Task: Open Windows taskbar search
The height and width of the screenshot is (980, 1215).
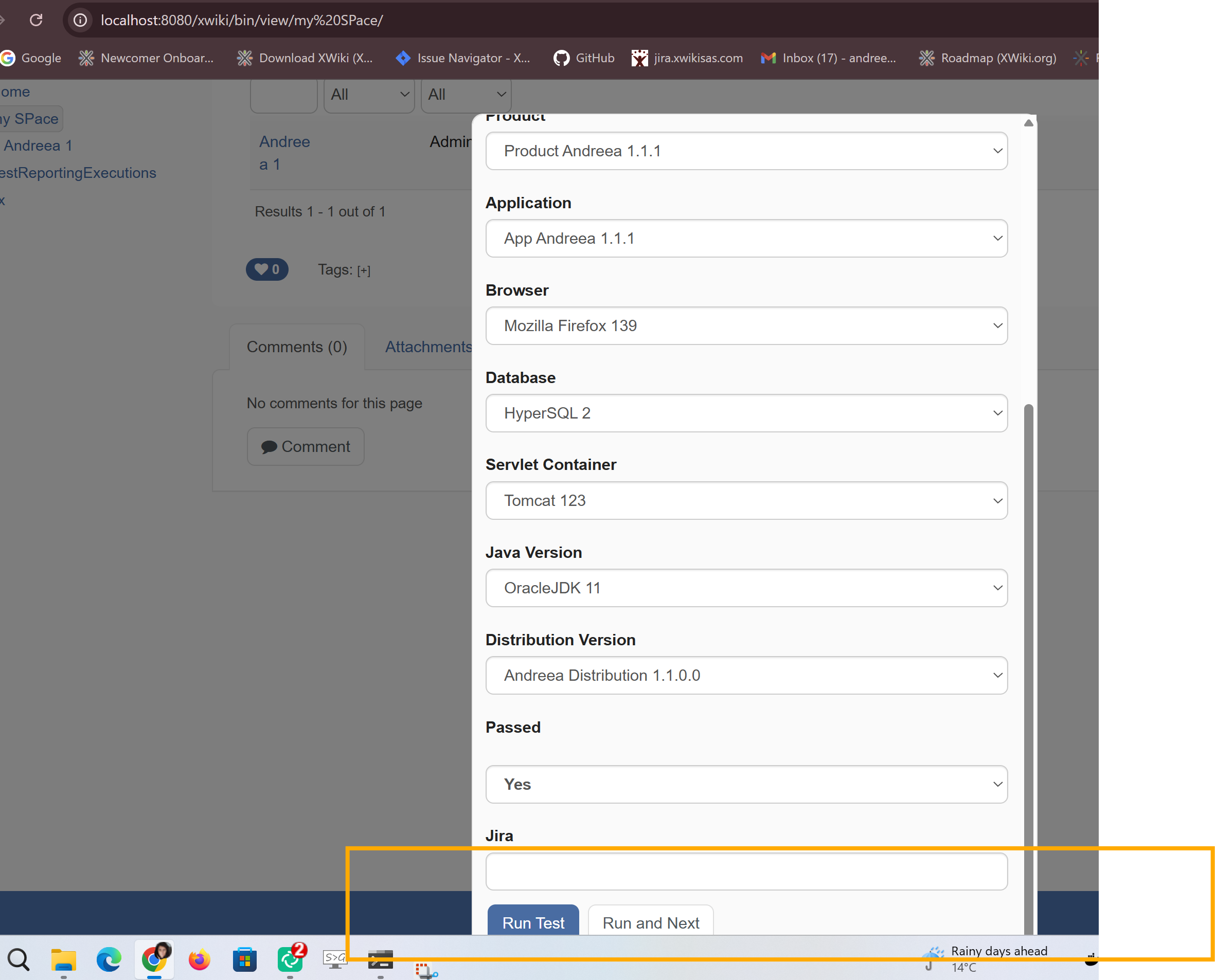Action: [x=19, y=959]
